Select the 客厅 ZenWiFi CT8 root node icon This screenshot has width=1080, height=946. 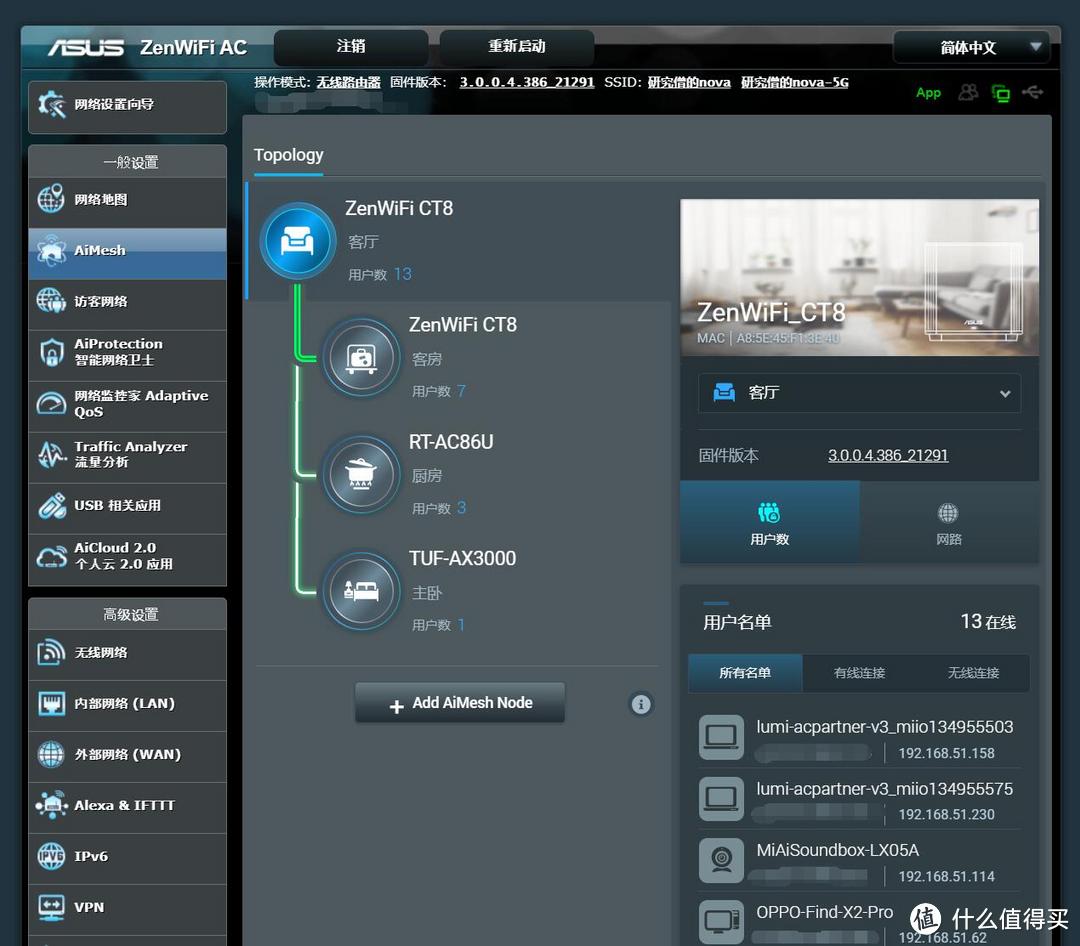(298, 240)
